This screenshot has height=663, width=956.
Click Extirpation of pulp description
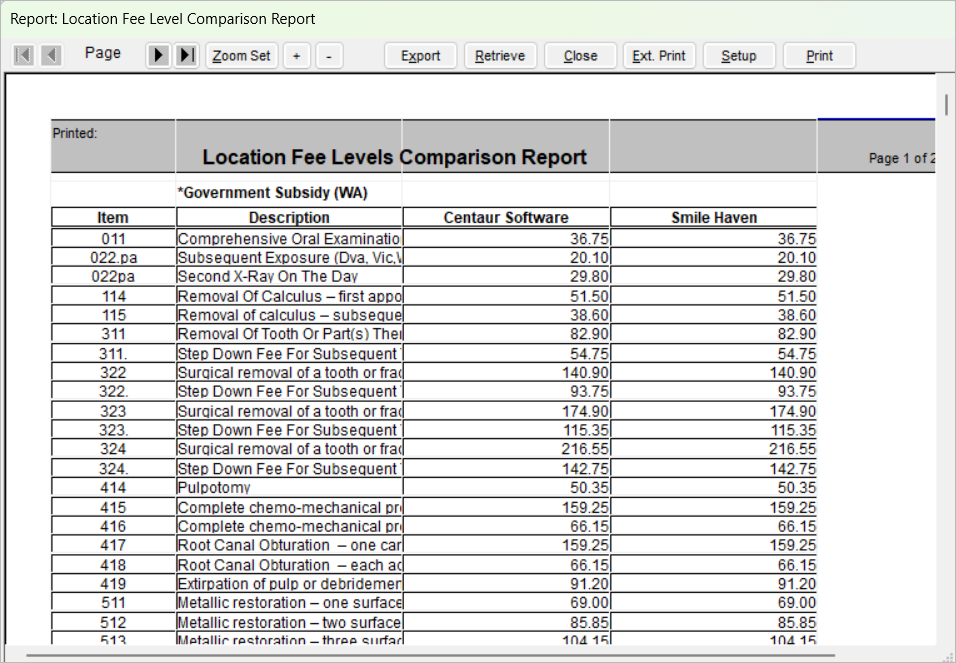pos(289,584)
